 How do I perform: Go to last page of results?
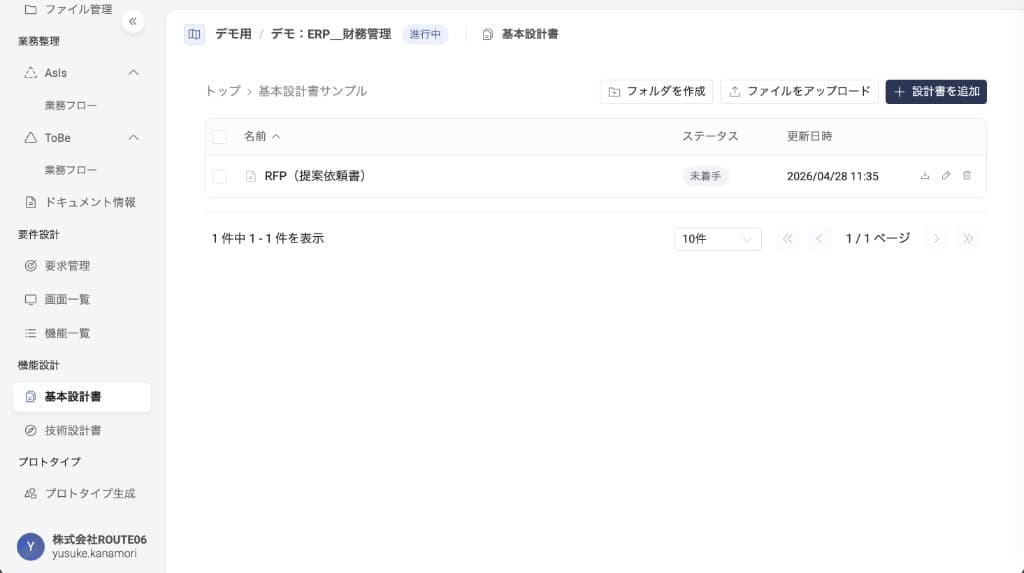968,239
